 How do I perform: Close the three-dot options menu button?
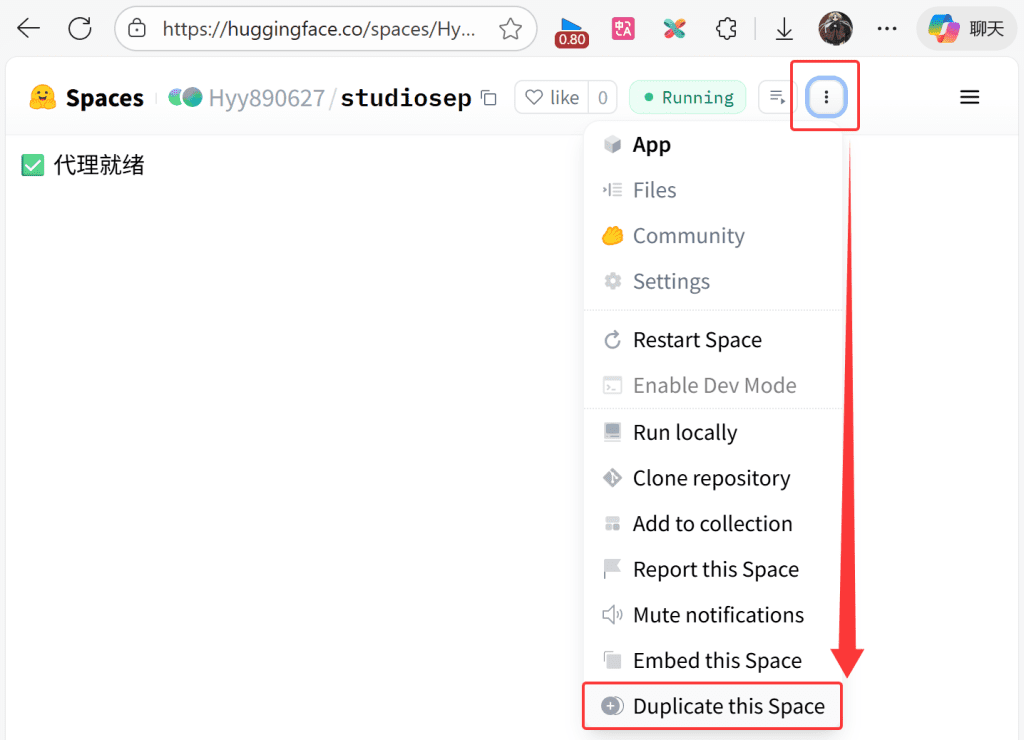click(825, 97)
